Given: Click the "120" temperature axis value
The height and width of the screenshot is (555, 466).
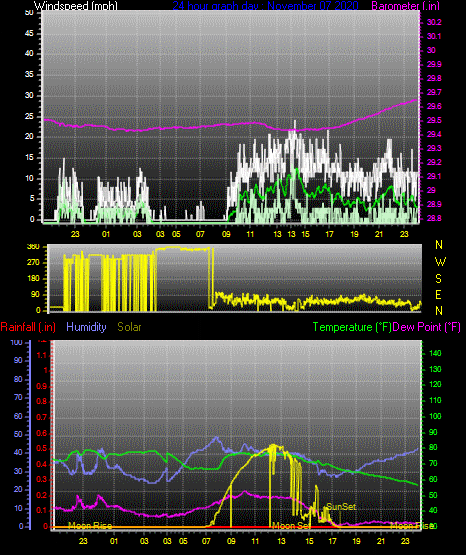Looking at the screenshot, I should (435, 384).
